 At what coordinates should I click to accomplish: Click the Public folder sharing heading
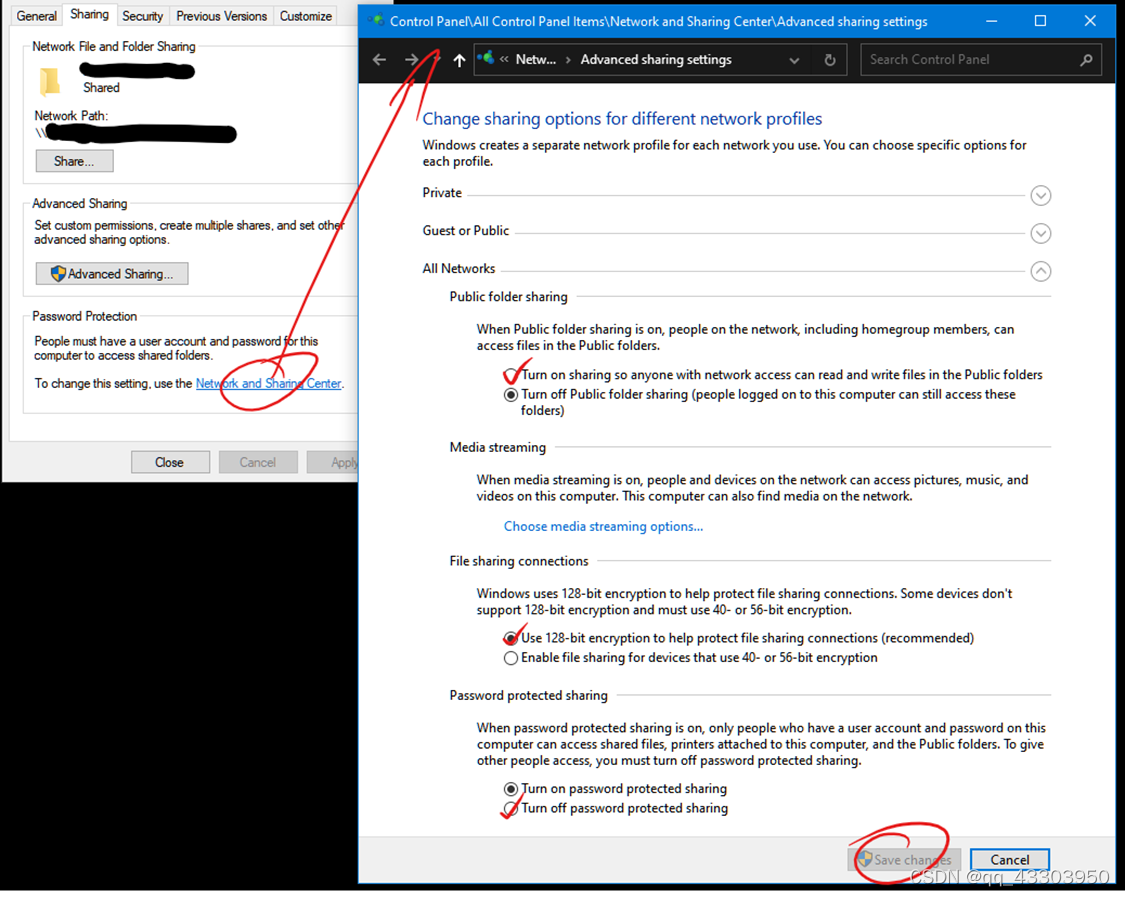click(508, 297)
